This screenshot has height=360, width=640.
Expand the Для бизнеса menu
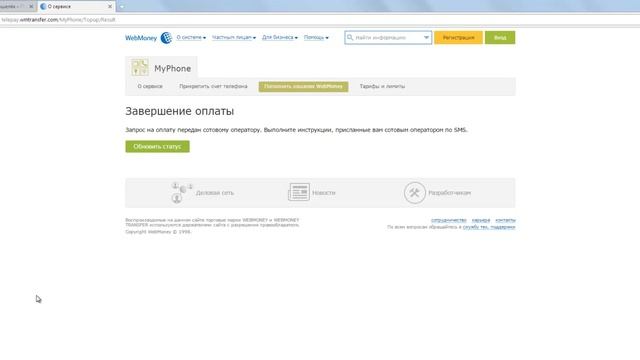click(x=280, y=38)
